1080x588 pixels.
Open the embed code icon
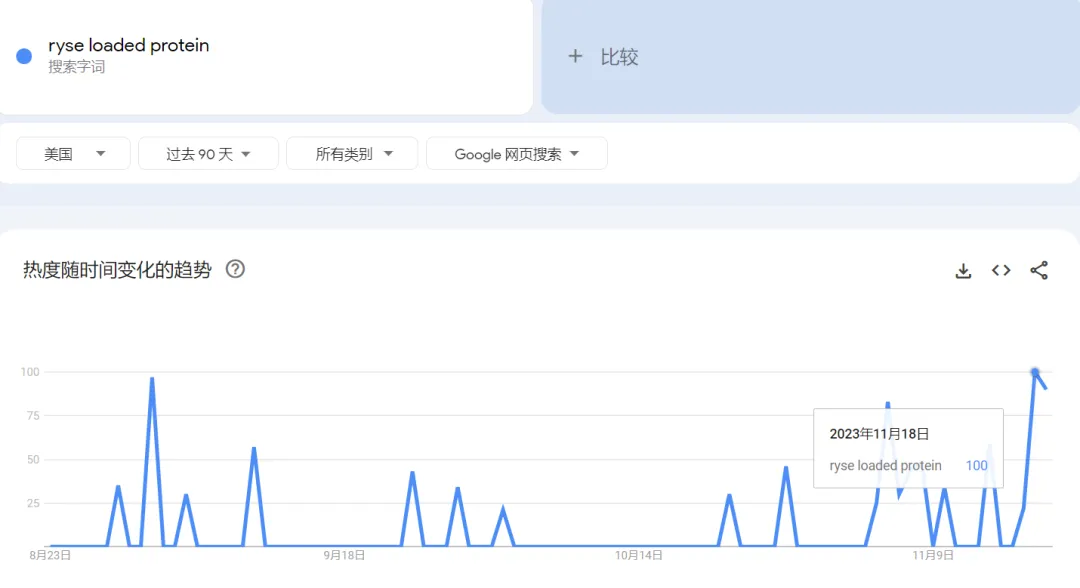coord(1001,271)
